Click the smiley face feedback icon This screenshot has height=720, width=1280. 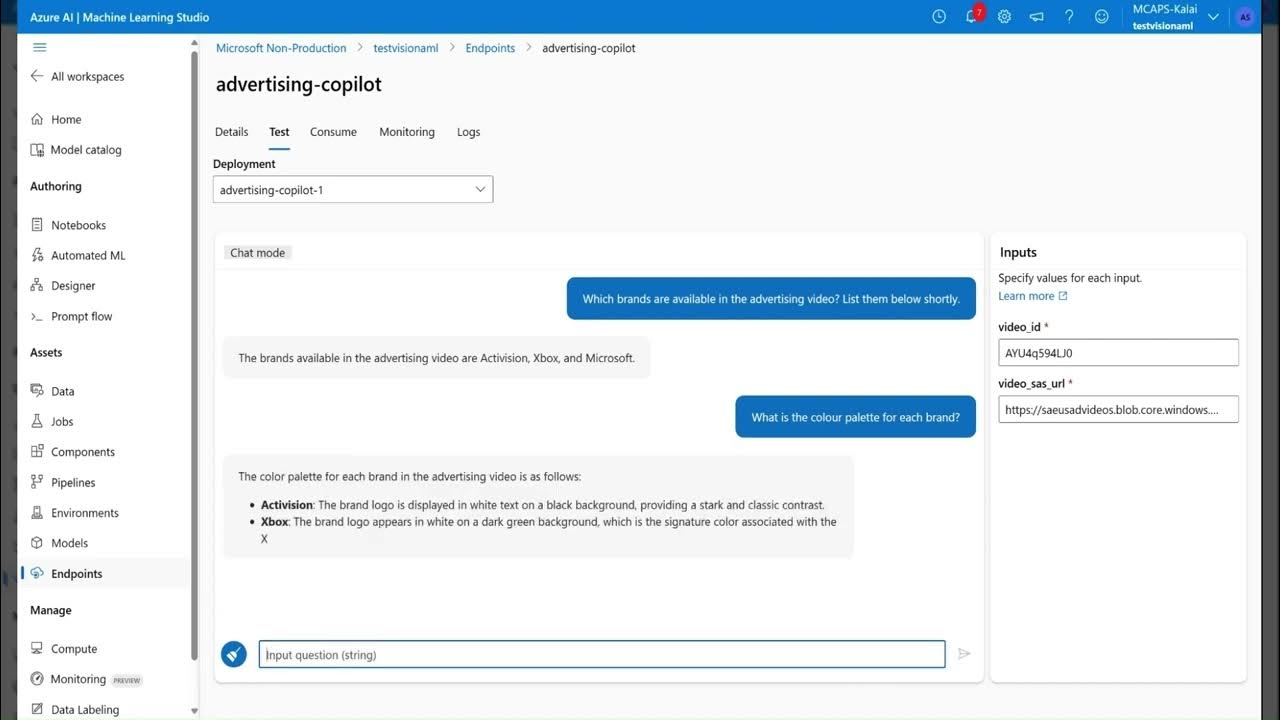pyautogui.click(x=1102, y=17)
